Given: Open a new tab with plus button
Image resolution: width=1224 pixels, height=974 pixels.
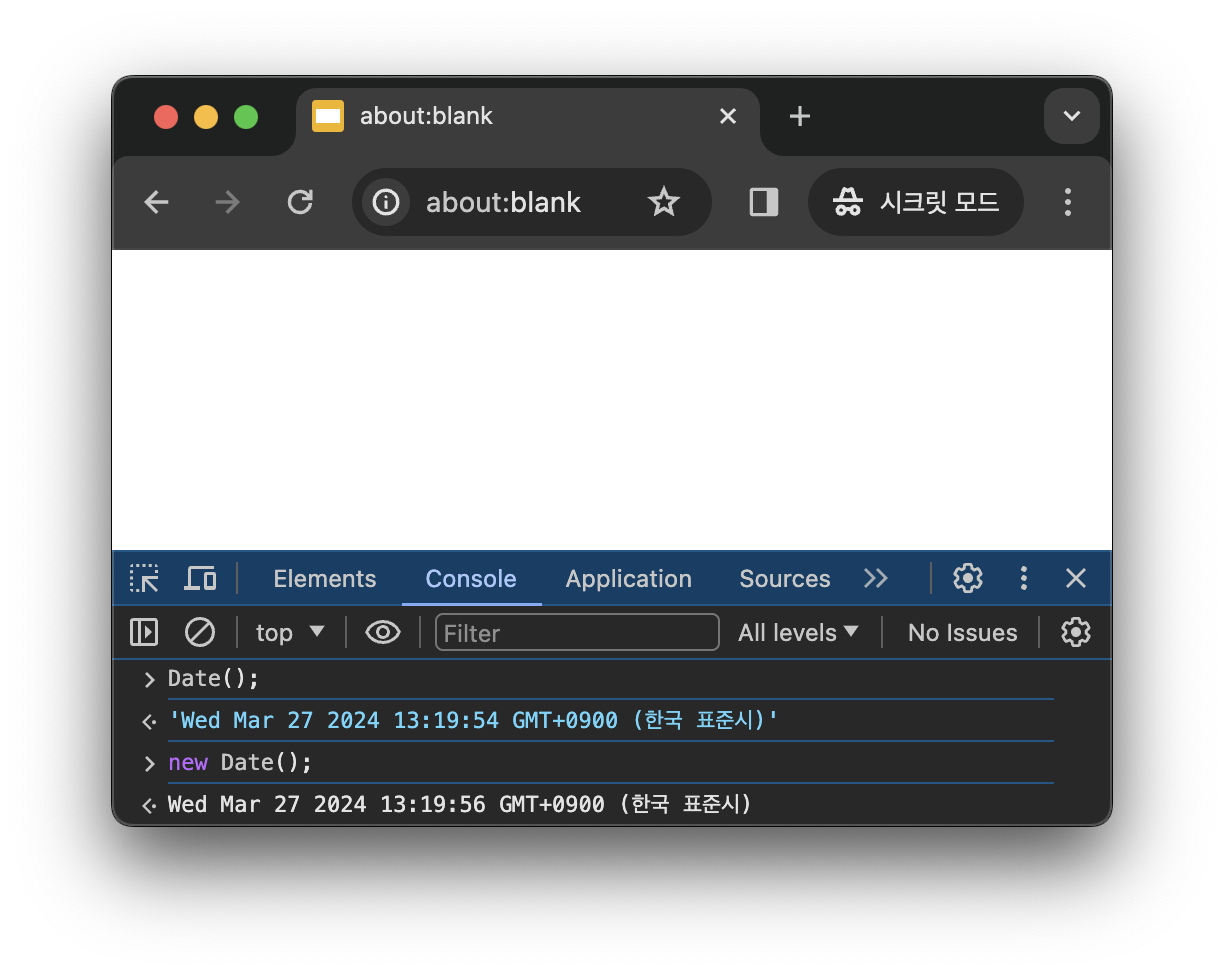Looking at the screenshot, I should point(799,116).
